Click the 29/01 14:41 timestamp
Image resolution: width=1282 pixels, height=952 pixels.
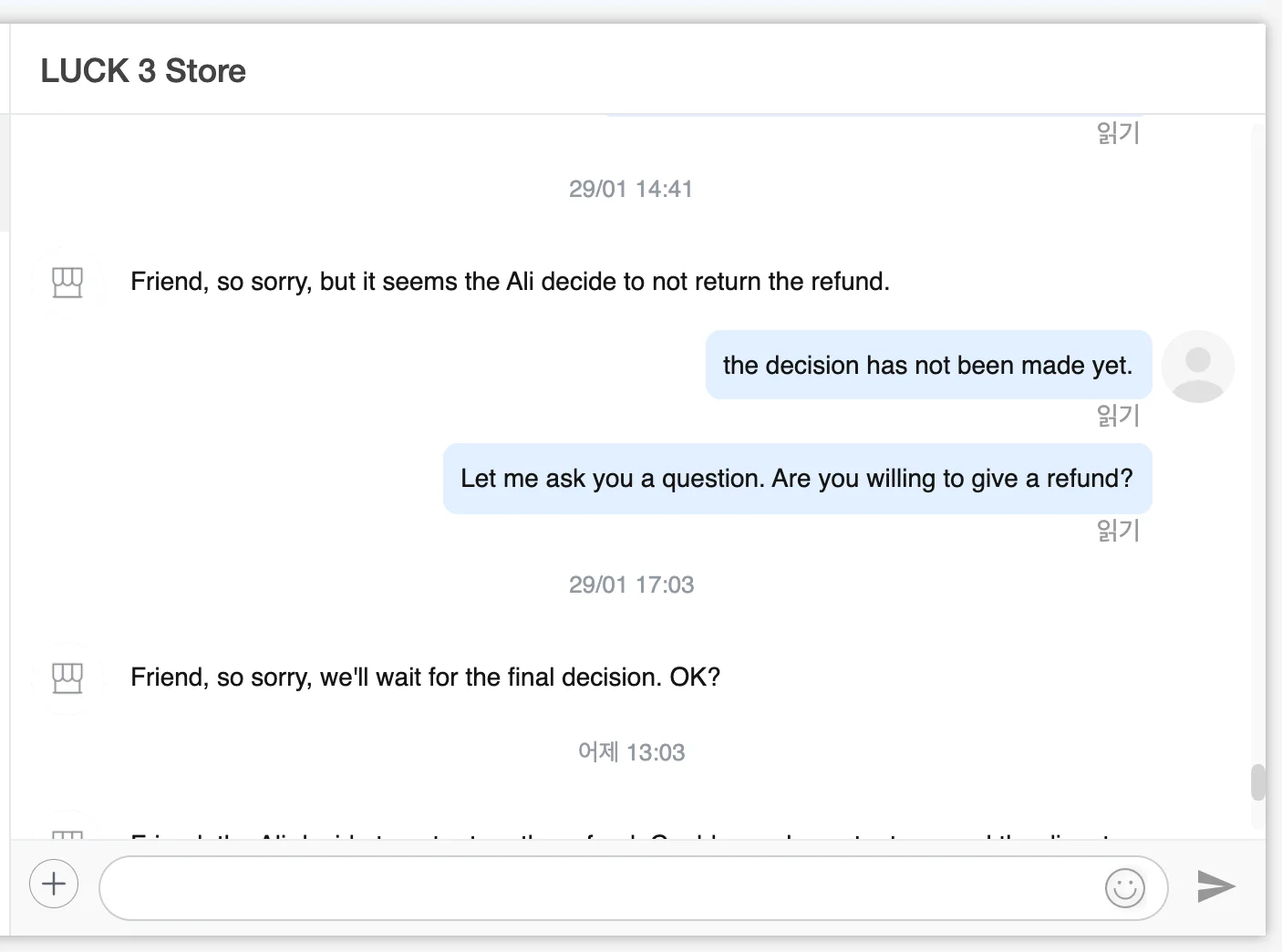tap(631, 189)
